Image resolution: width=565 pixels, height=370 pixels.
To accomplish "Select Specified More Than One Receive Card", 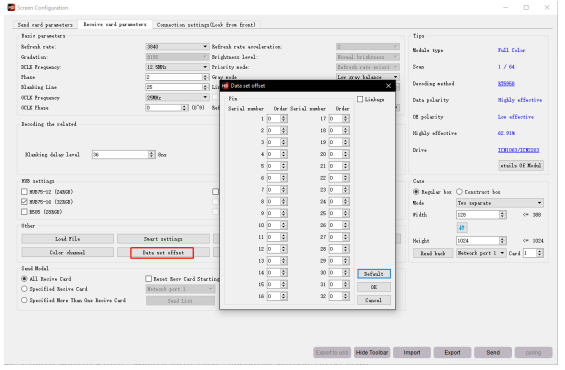I will click(x=24, y=300).
